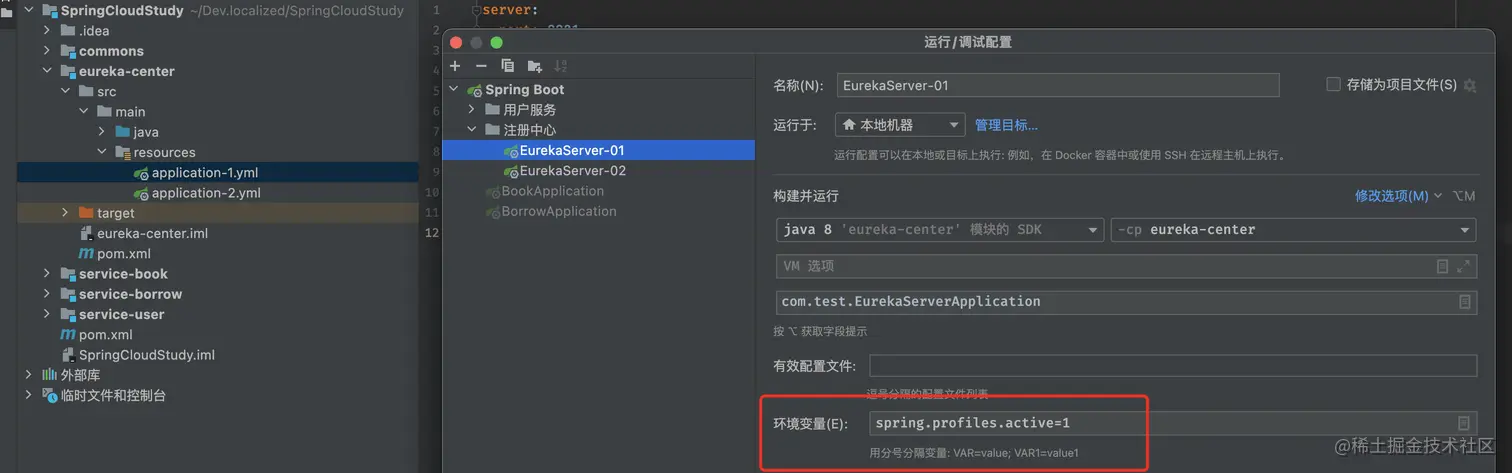Click the 有效配置文件 input field
This screenshot has width=1512, height=473.
[1173, 366]
